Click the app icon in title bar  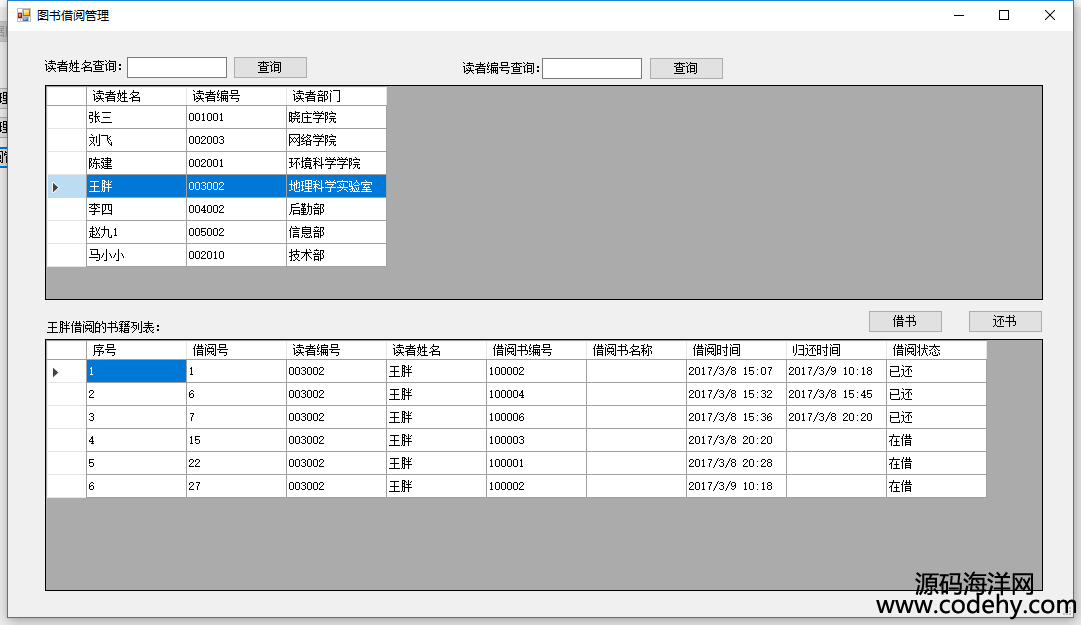23,15
